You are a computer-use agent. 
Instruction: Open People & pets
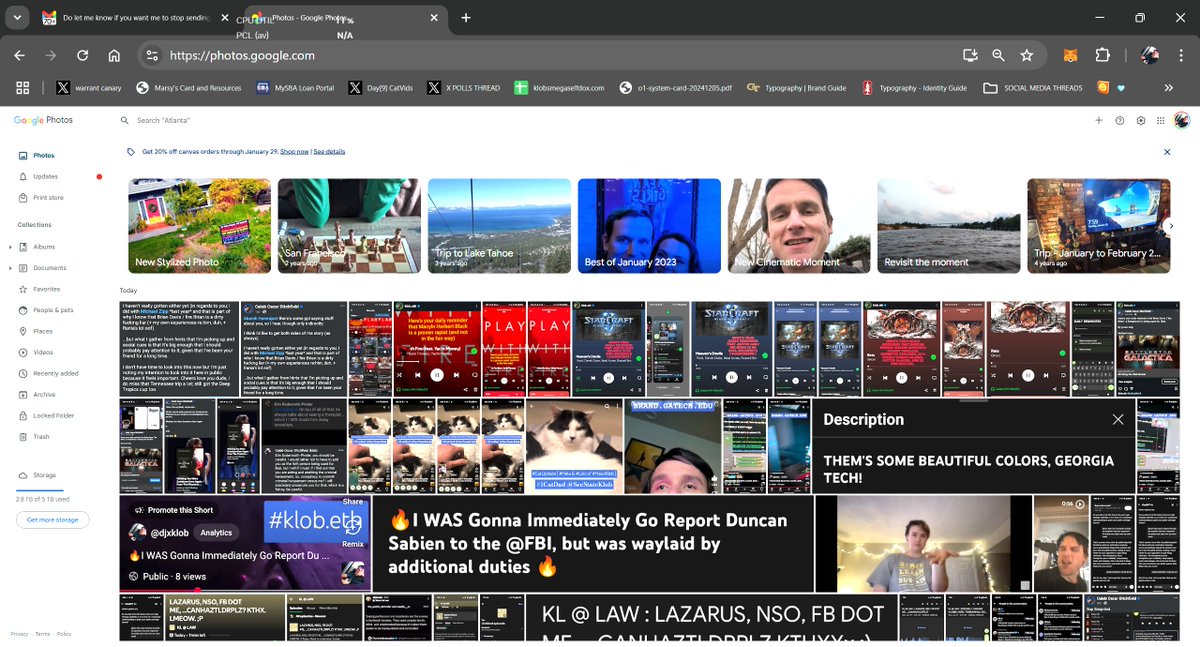52,310
